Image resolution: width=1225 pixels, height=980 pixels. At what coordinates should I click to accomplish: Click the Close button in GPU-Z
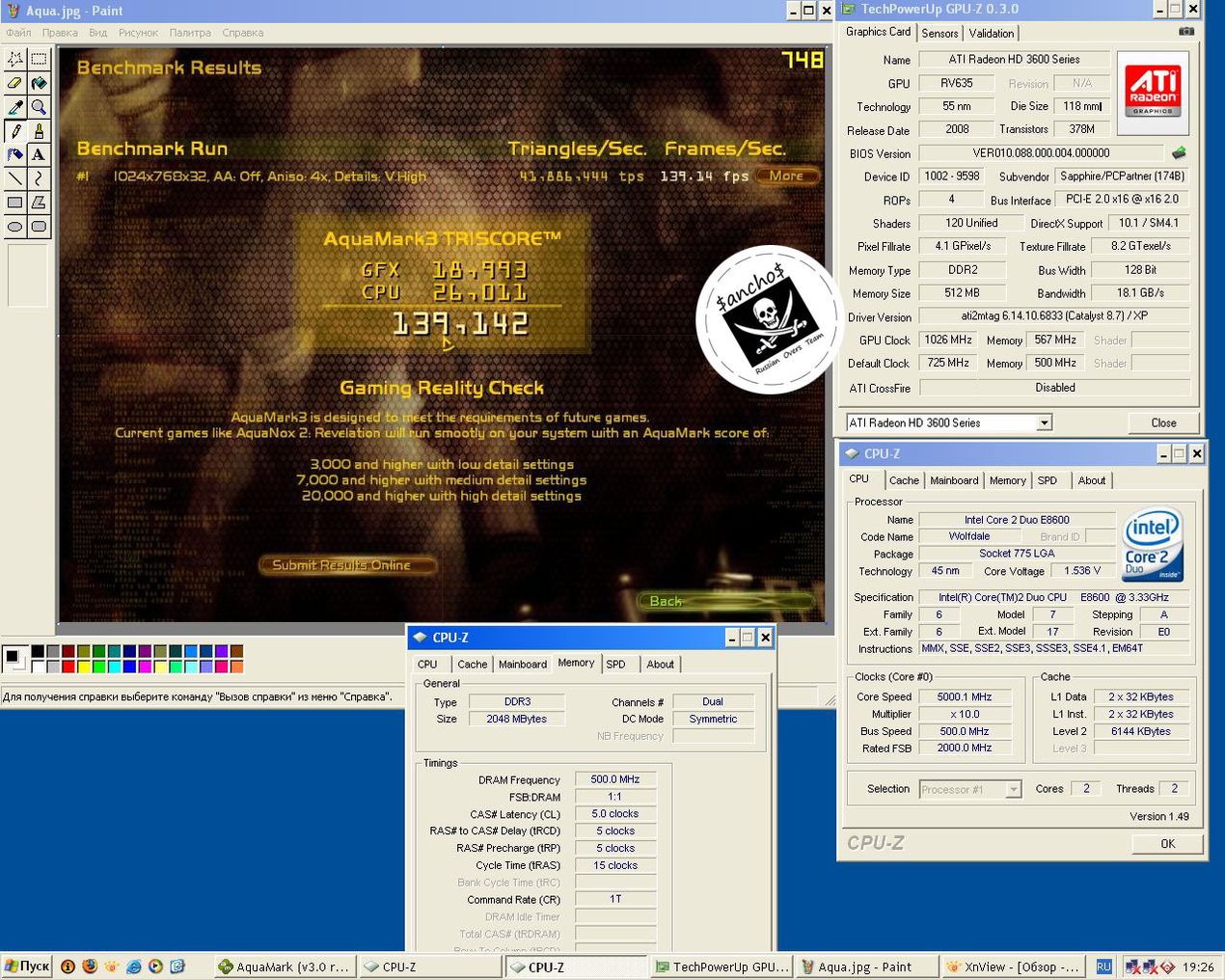[1163, 422]
